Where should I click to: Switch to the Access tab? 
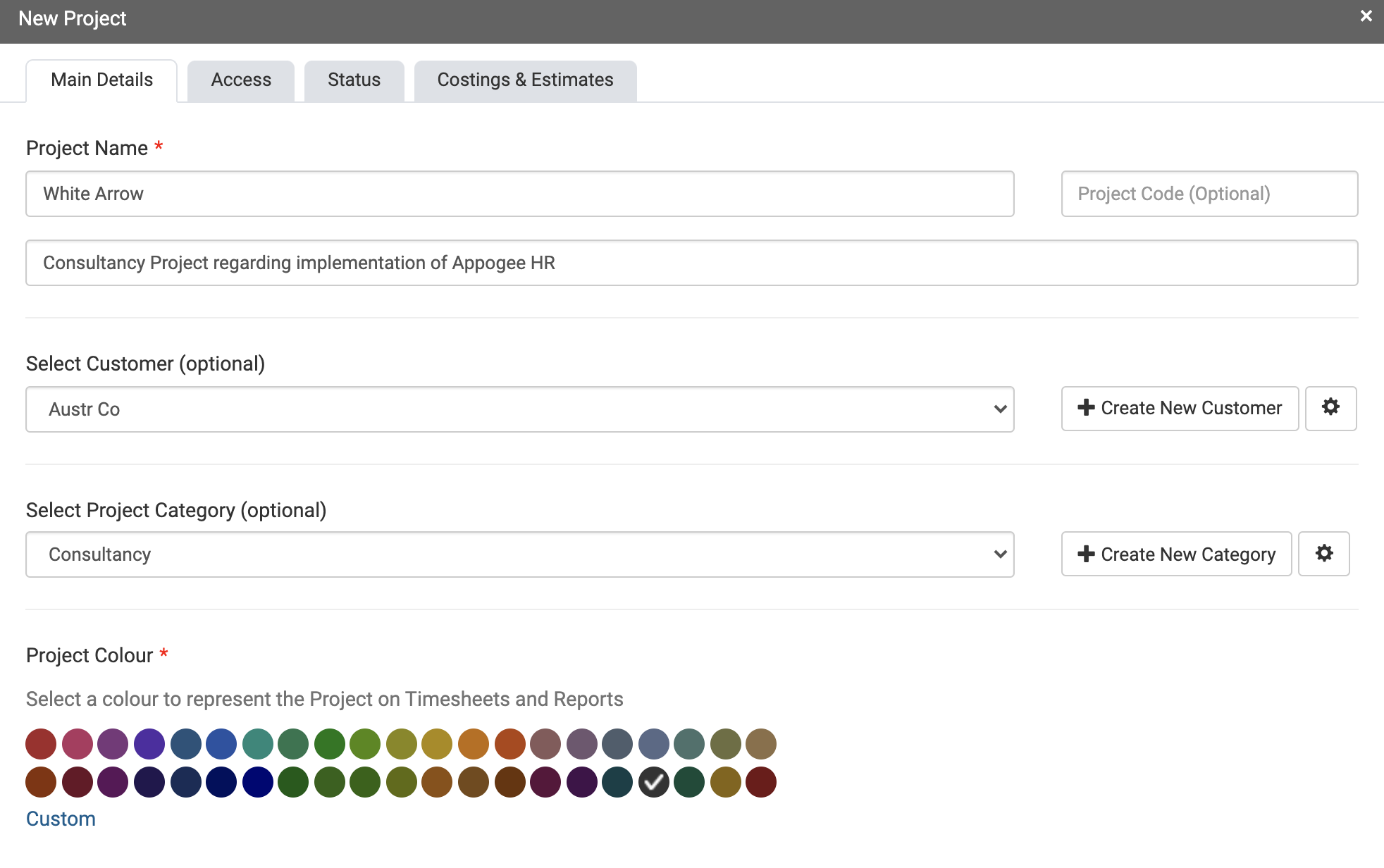tap(240, 80)
